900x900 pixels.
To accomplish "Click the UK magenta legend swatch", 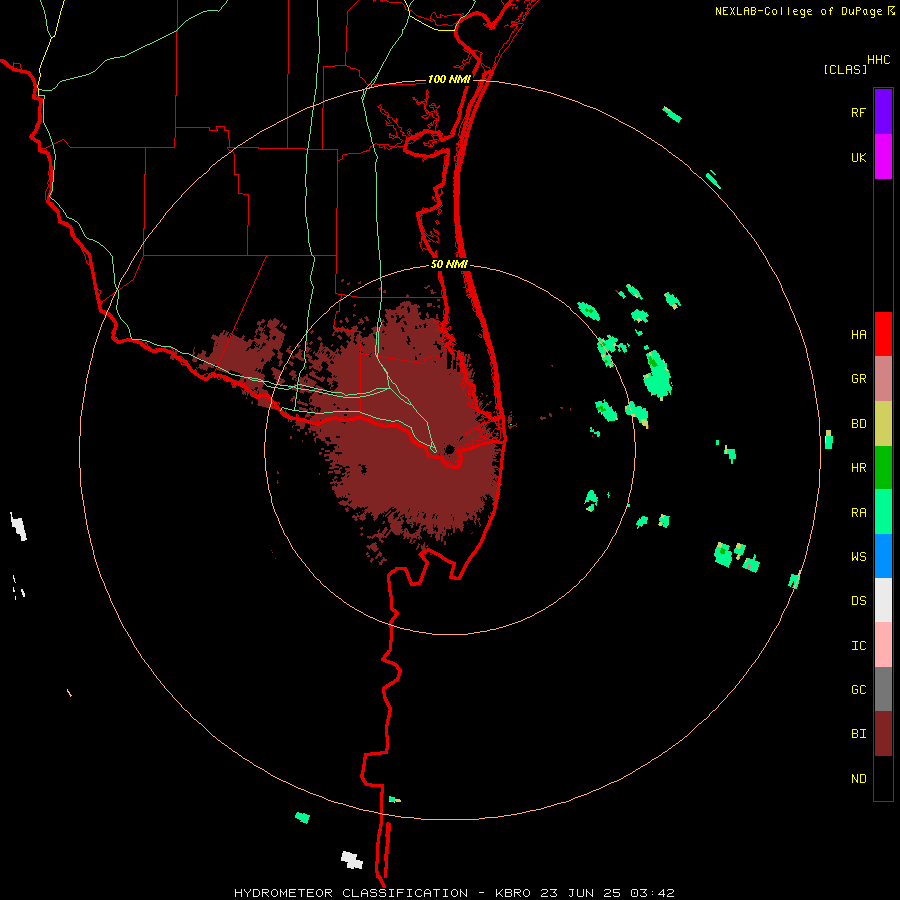I will click(883, 157).
